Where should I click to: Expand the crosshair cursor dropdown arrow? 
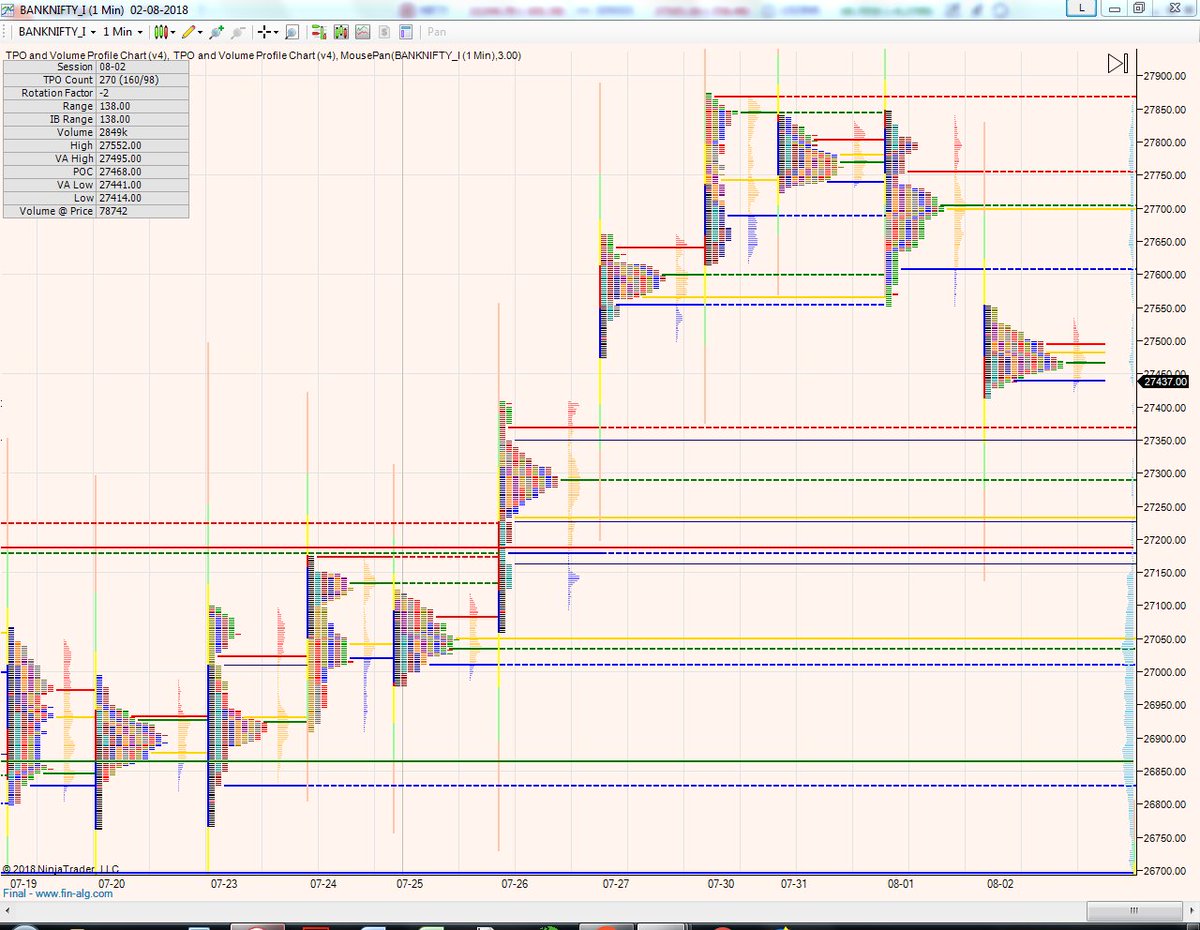(x=276, y=32)
